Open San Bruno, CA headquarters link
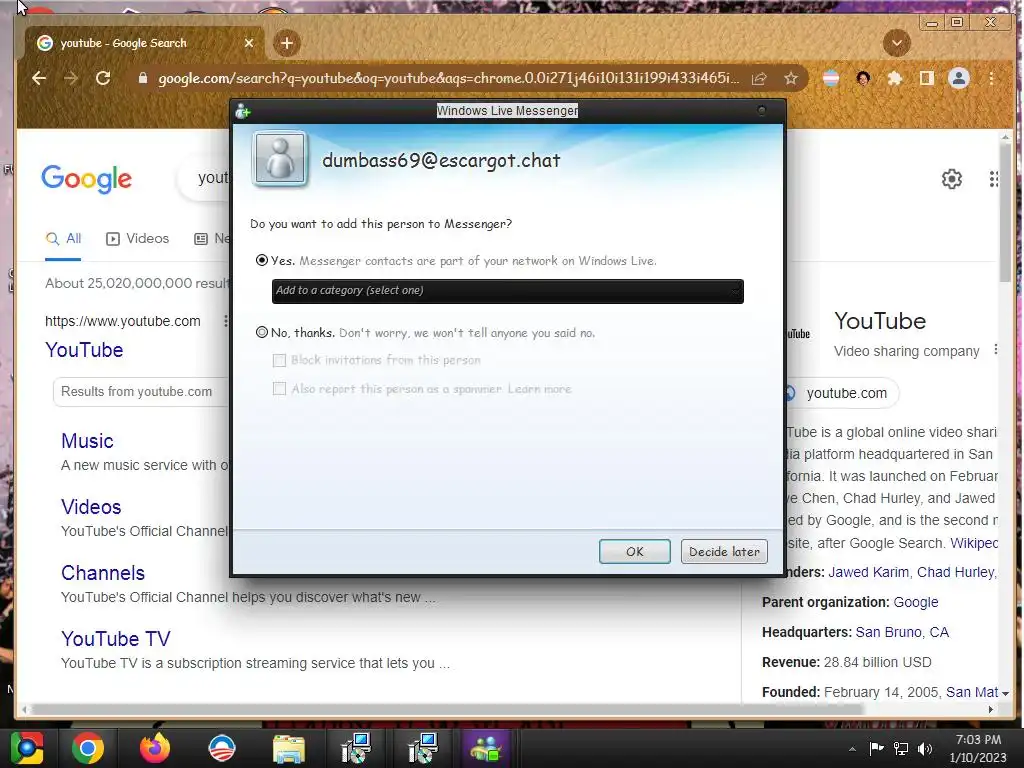Image resolution: width=1024 pixels, height=768 pixels. (902, 632)
